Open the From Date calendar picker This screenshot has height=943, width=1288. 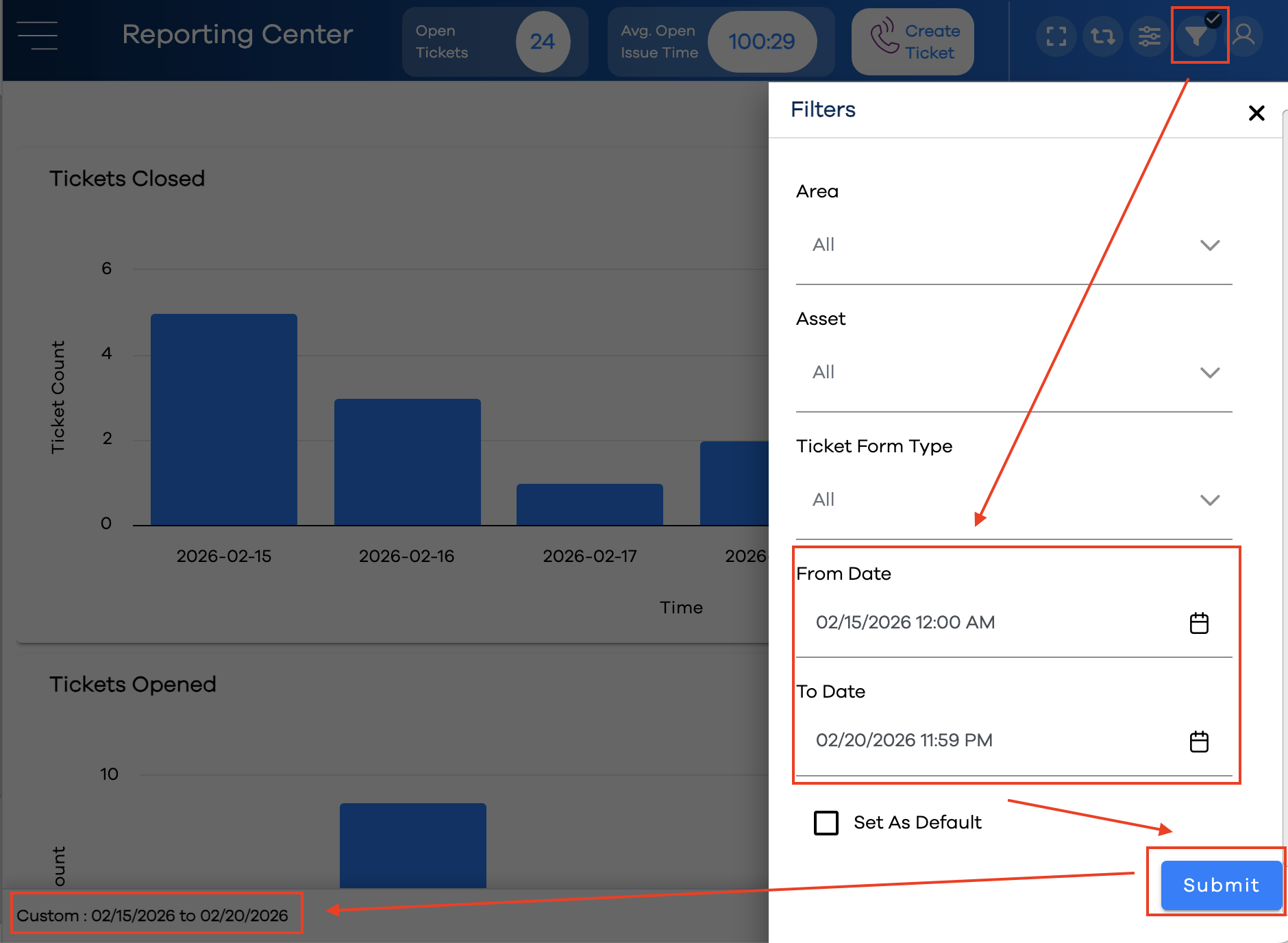pos(1199,623)
